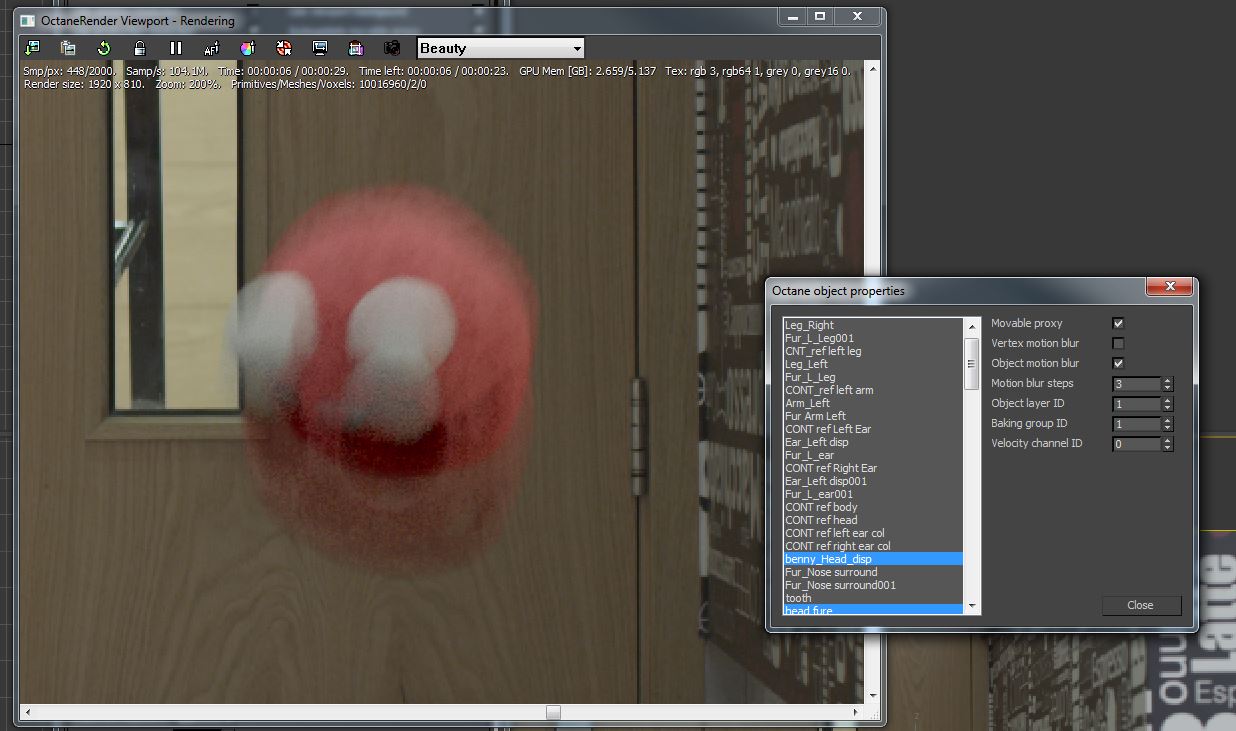The width and height of the screenshot is (1236, 731).
Task: Select CONT ref Left Ear list entry
Action: point(873,429)
